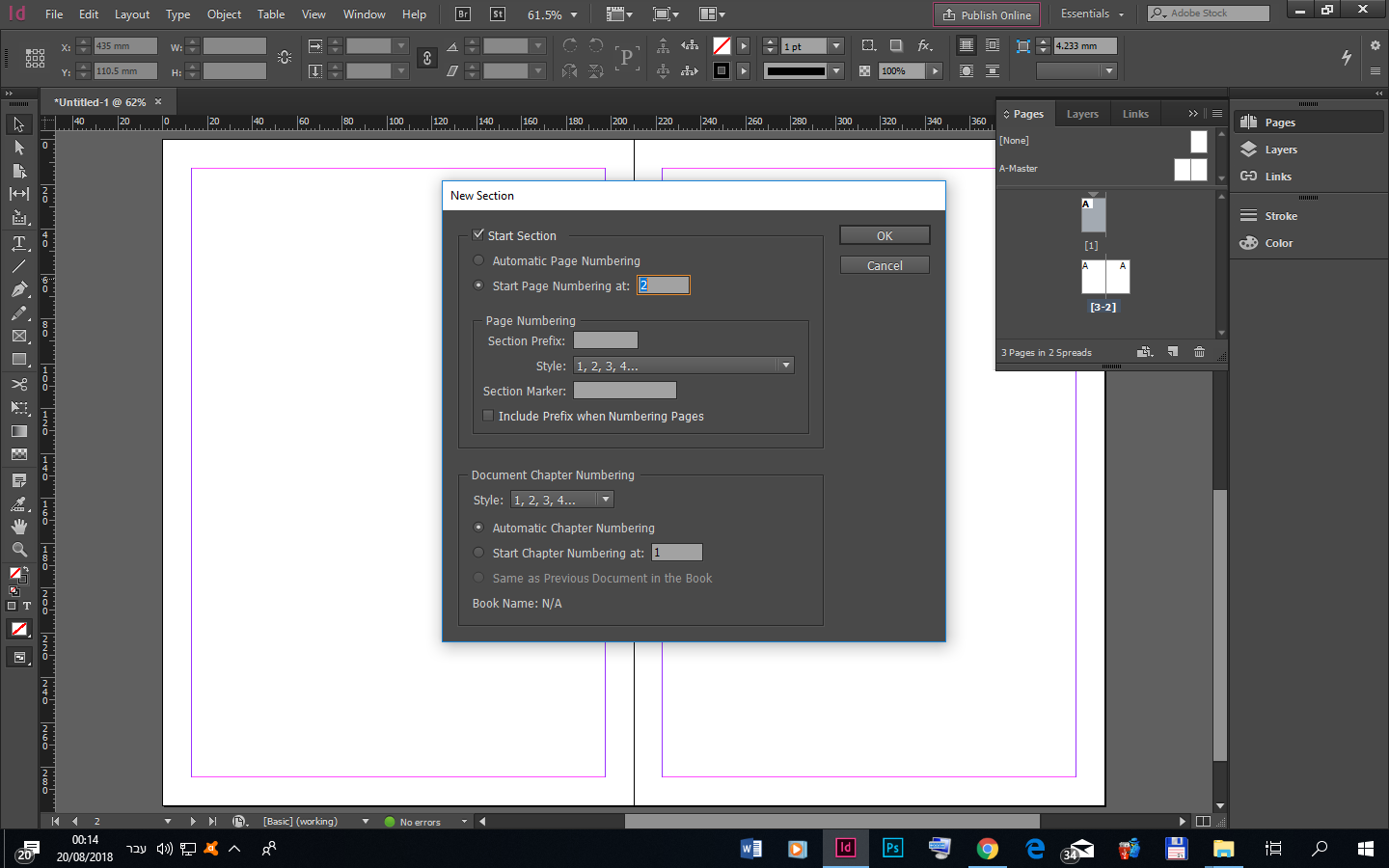Click the delete selected pages trash icon
Screen dimensions: 1389x868
point(1199,352)
